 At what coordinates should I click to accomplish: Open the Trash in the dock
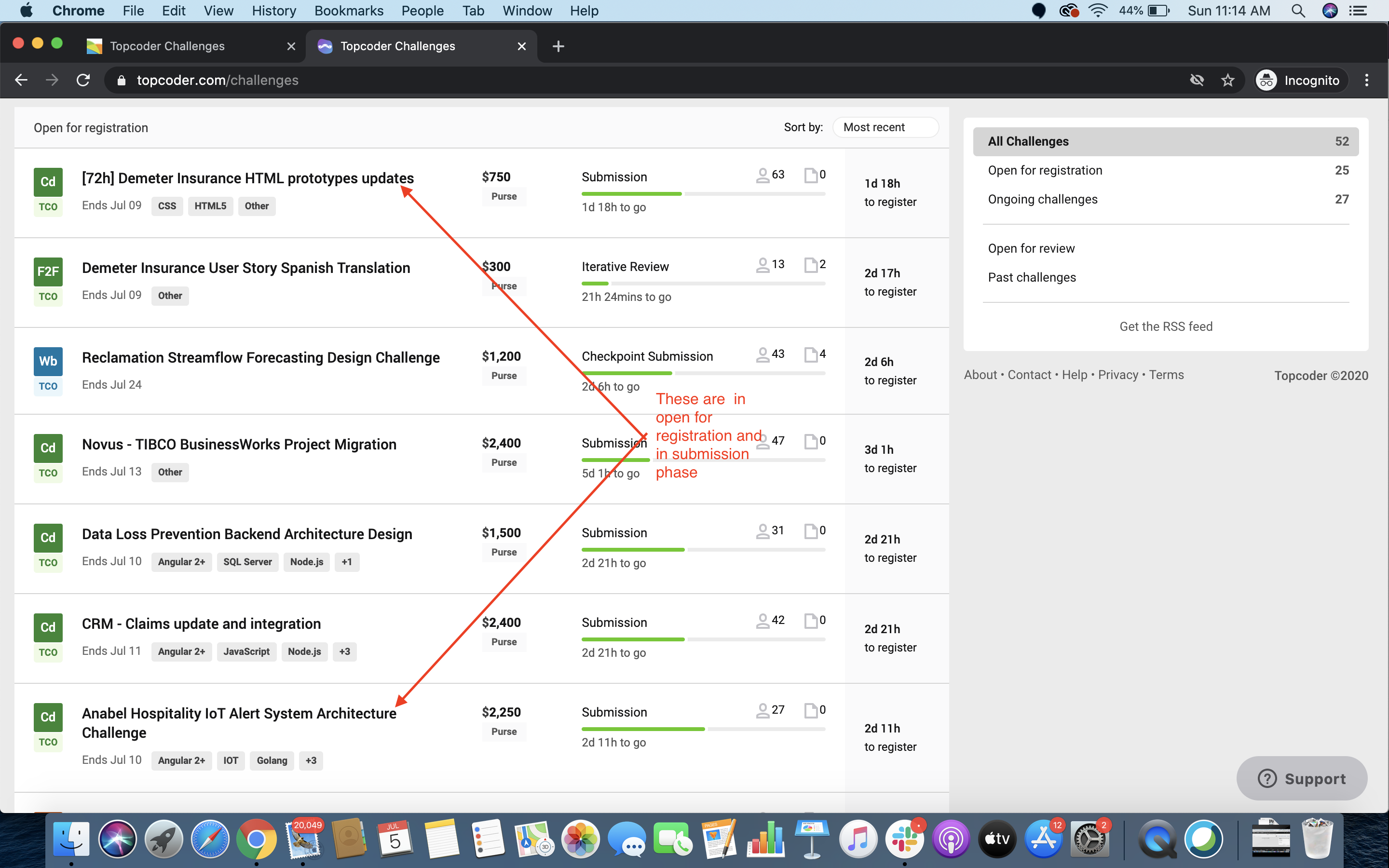(x=1317, y=839)
